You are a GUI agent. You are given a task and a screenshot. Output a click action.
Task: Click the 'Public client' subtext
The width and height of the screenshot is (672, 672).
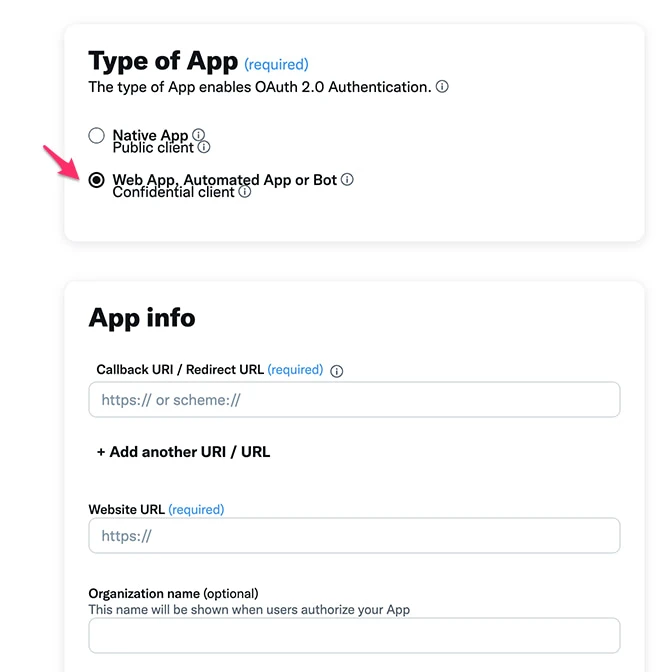153,148
